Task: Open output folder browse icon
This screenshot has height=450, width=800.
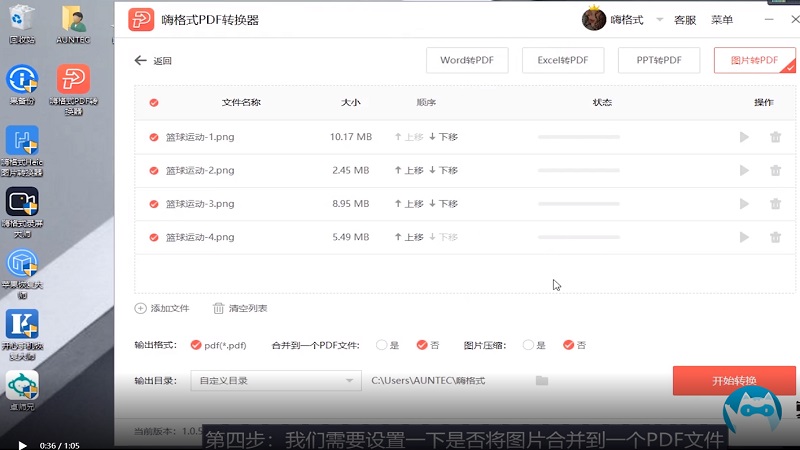Action: coord(542,381)
